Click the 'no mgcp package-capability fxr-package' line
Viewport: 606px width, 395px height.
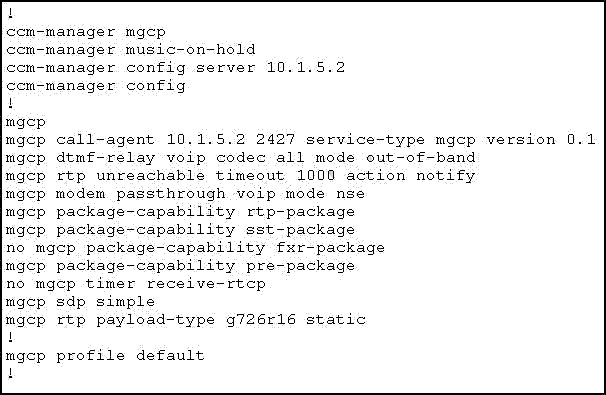tap(195, 248)
